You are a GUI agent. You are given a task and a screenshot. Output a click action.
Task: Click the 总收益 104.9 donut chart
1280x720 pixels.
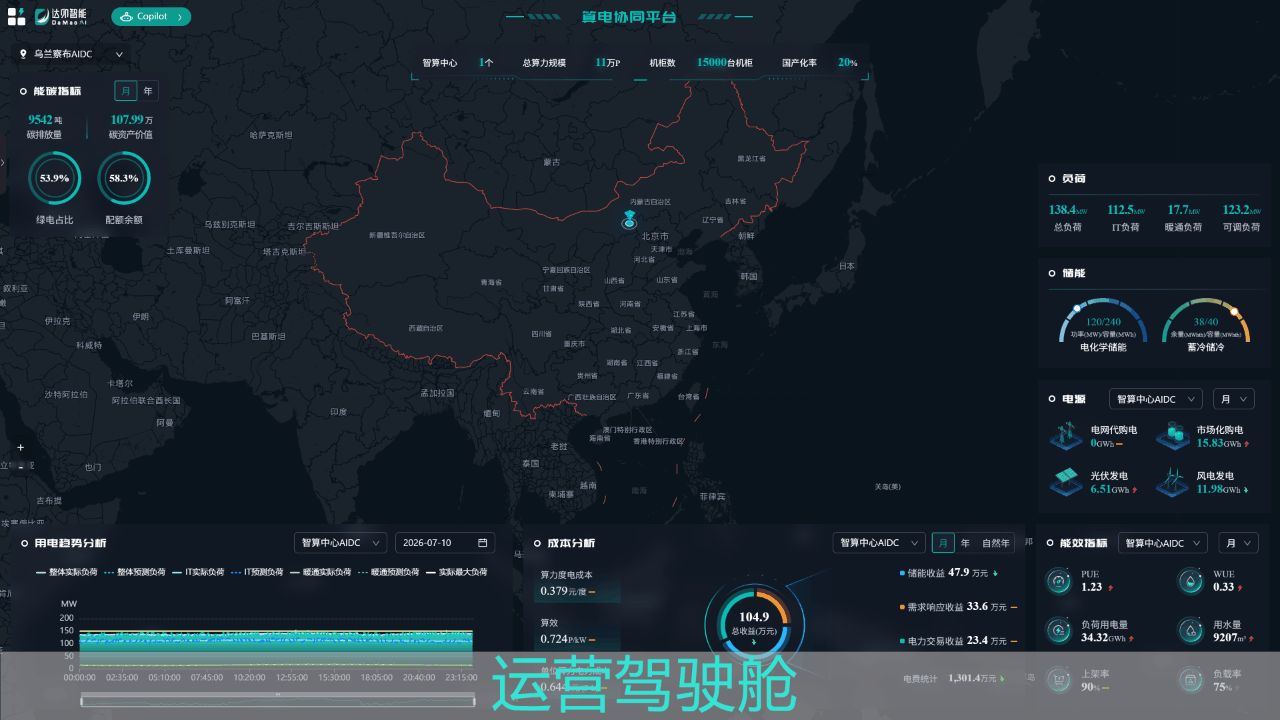point(754,624)
